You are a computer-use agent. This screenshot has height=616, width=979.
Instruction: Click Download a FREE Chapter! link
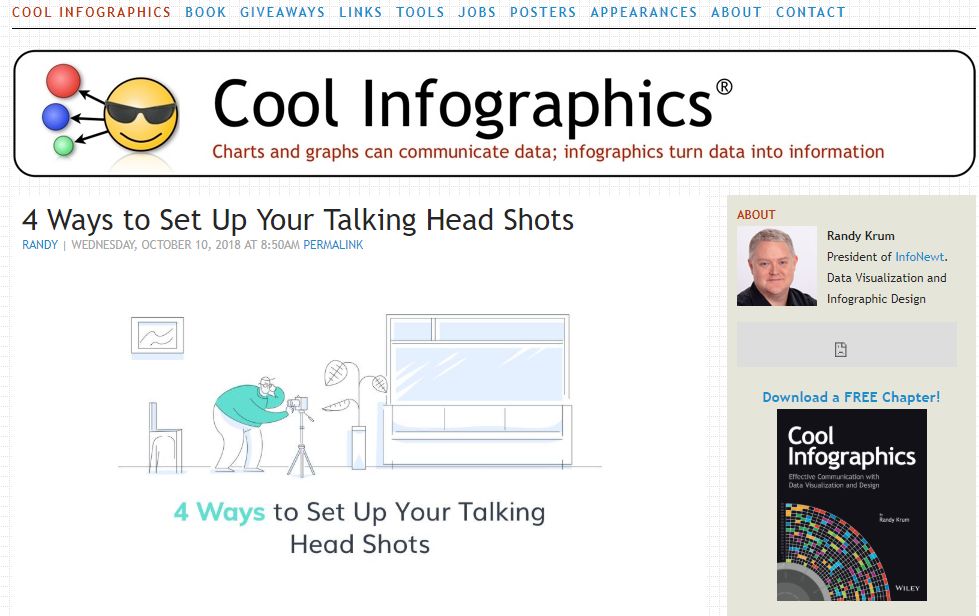coord(851,397)
